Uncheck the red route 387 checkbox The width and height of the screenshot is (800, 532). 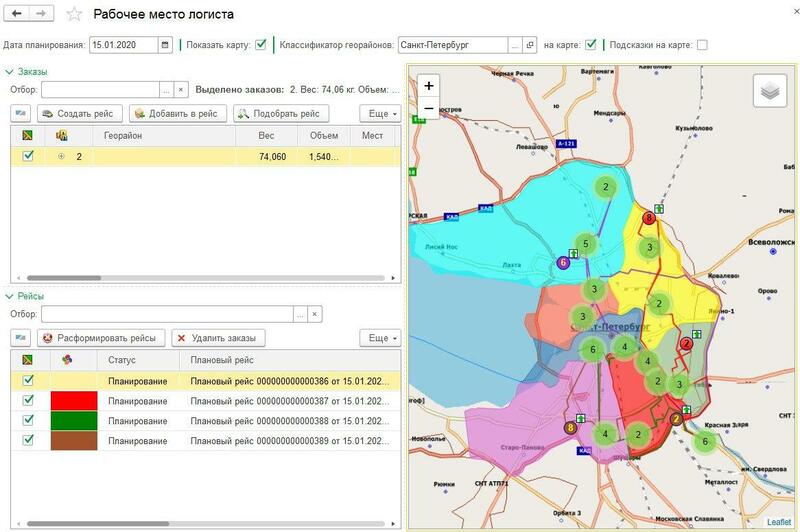click(28, 401)
